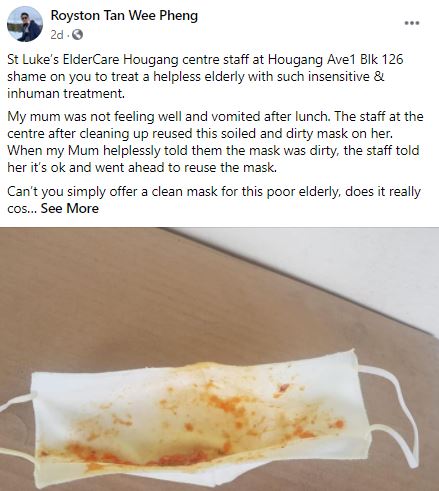This screenshot has height=491, width=439.
Task: Open the three-dot post options menu
Action: (x=412, y=23)
